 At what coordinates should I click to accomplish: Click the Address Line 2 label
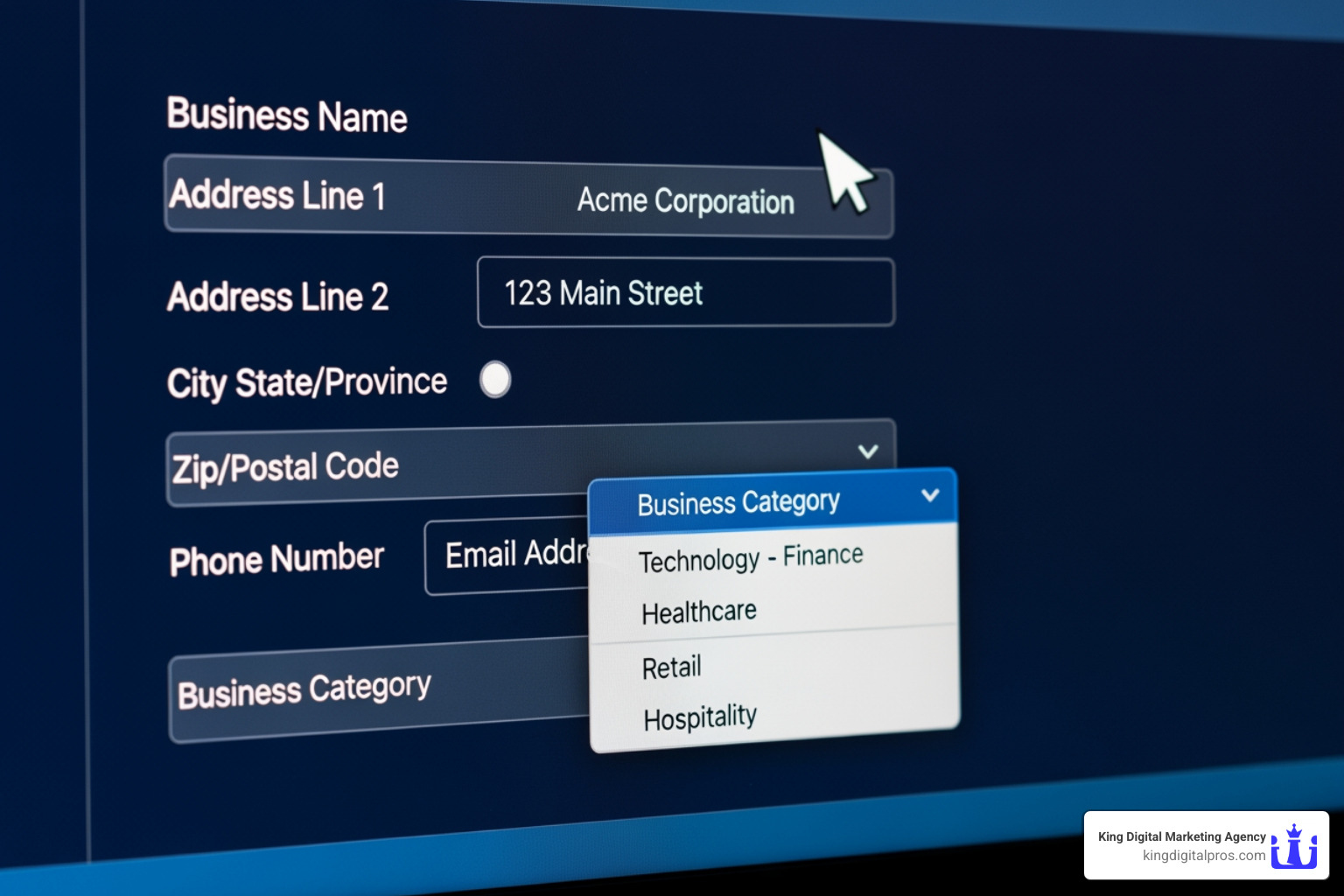[x=277, y=297]
